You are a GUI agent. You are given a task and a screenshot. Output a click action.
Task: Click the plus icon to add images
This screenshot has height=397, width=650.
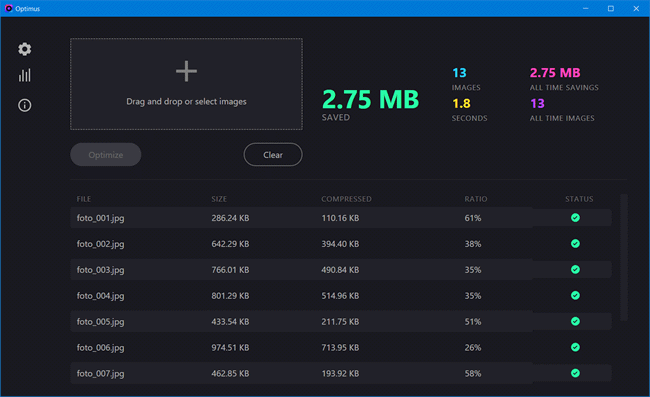click(x=186, y=71)
